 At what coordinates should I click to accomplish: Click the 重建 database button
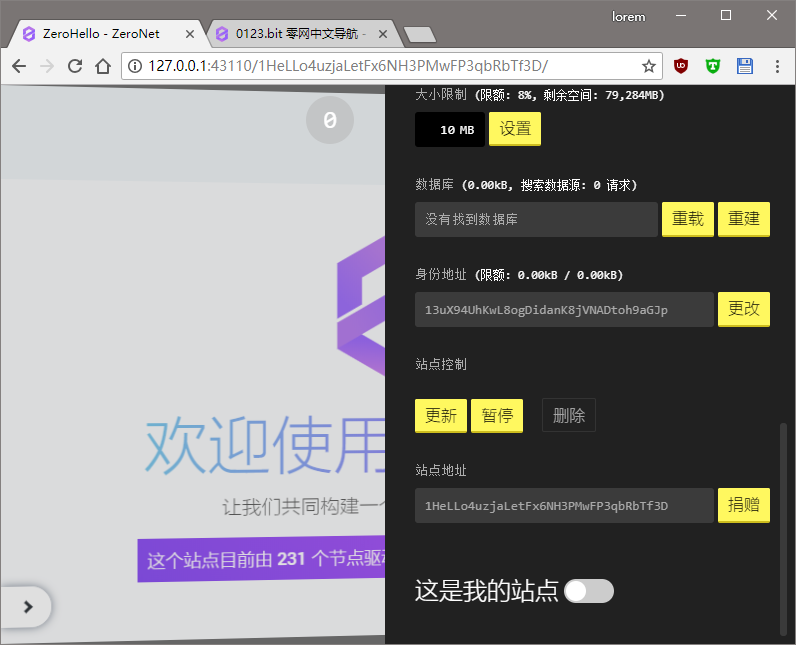coord(744,219)
